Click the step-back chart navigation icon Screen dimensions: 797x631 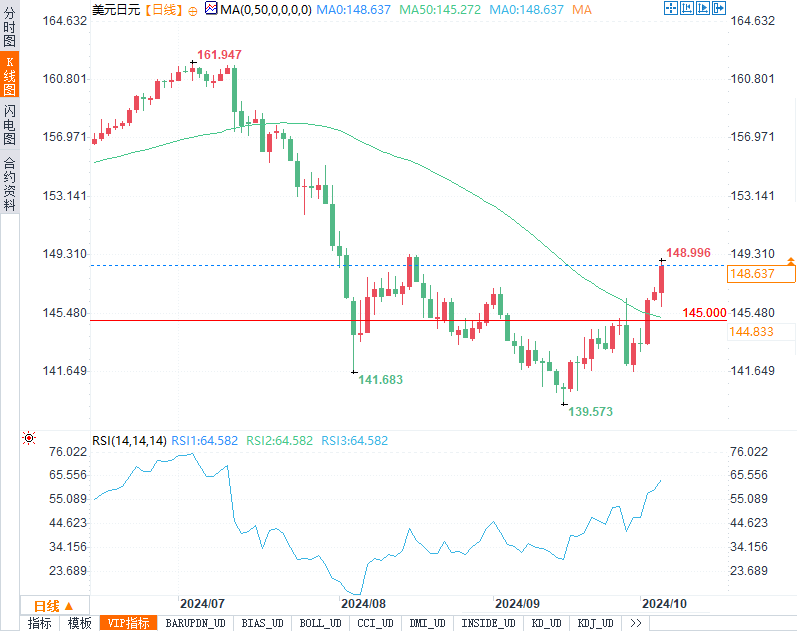[x=687, y=8]
